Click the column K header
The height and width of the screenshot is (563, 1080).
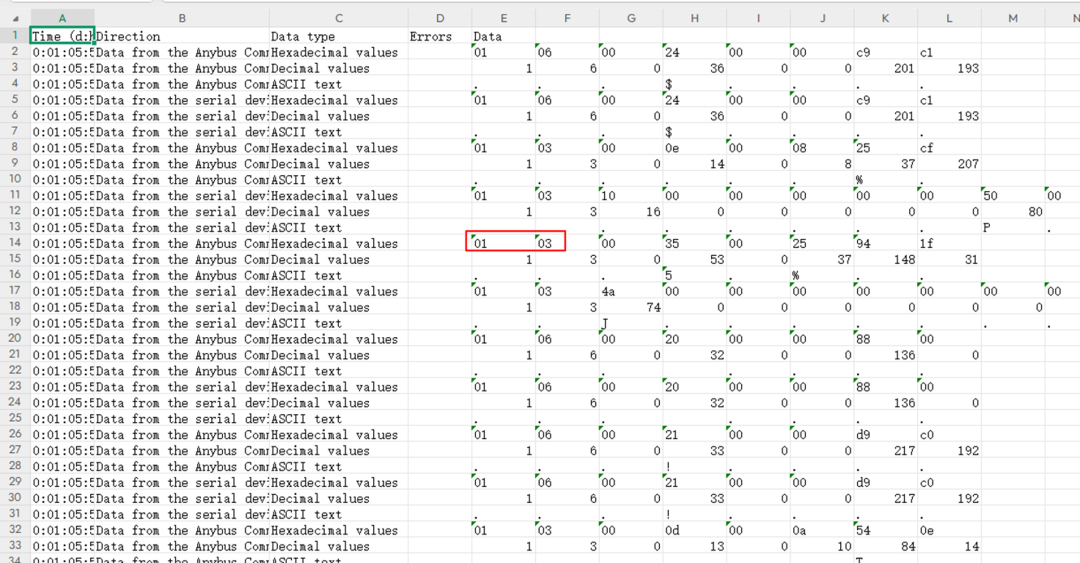(885, 18)
